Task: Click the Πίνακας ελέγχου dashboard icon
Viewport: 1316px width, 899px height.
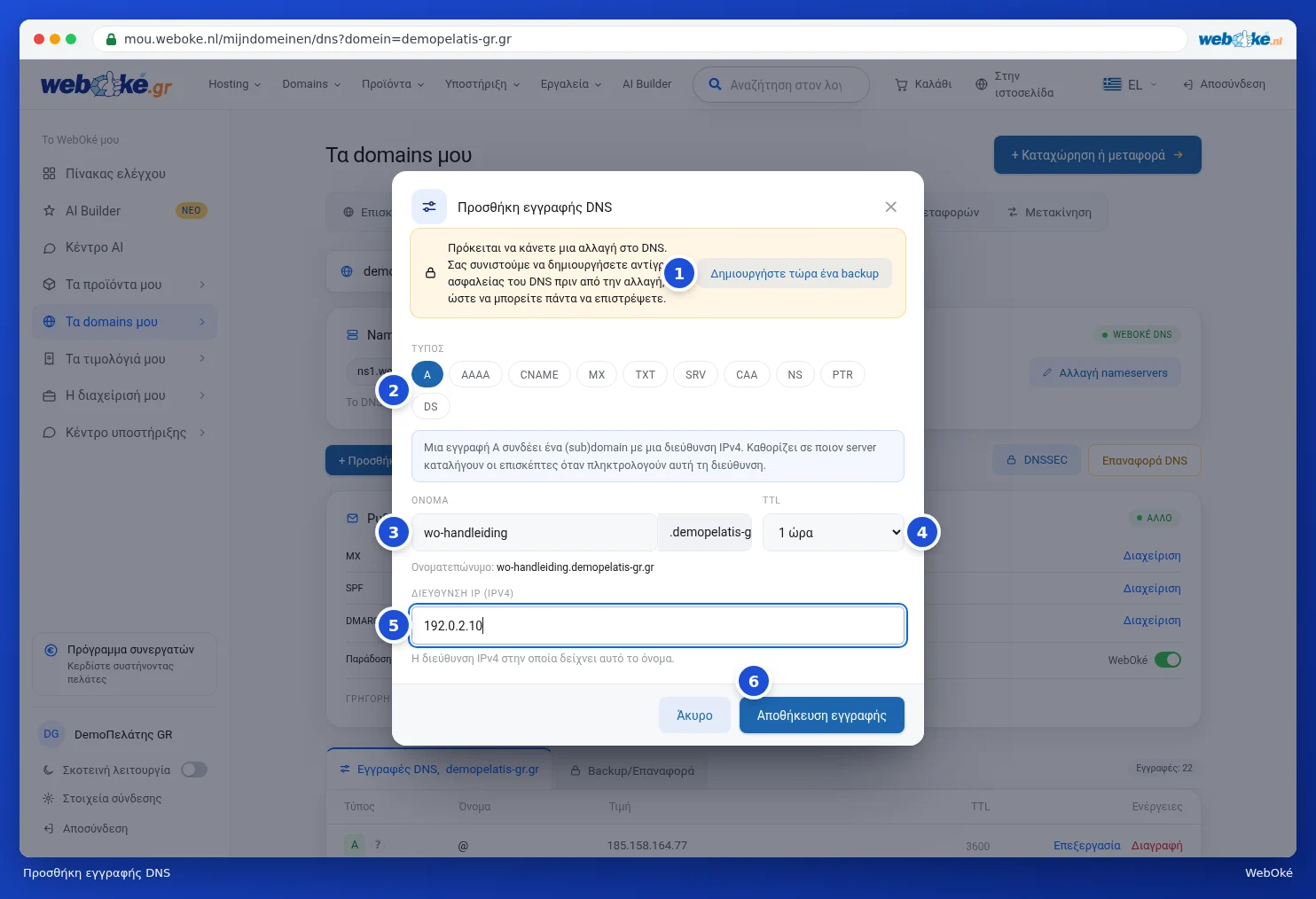Action: (49, 174)
